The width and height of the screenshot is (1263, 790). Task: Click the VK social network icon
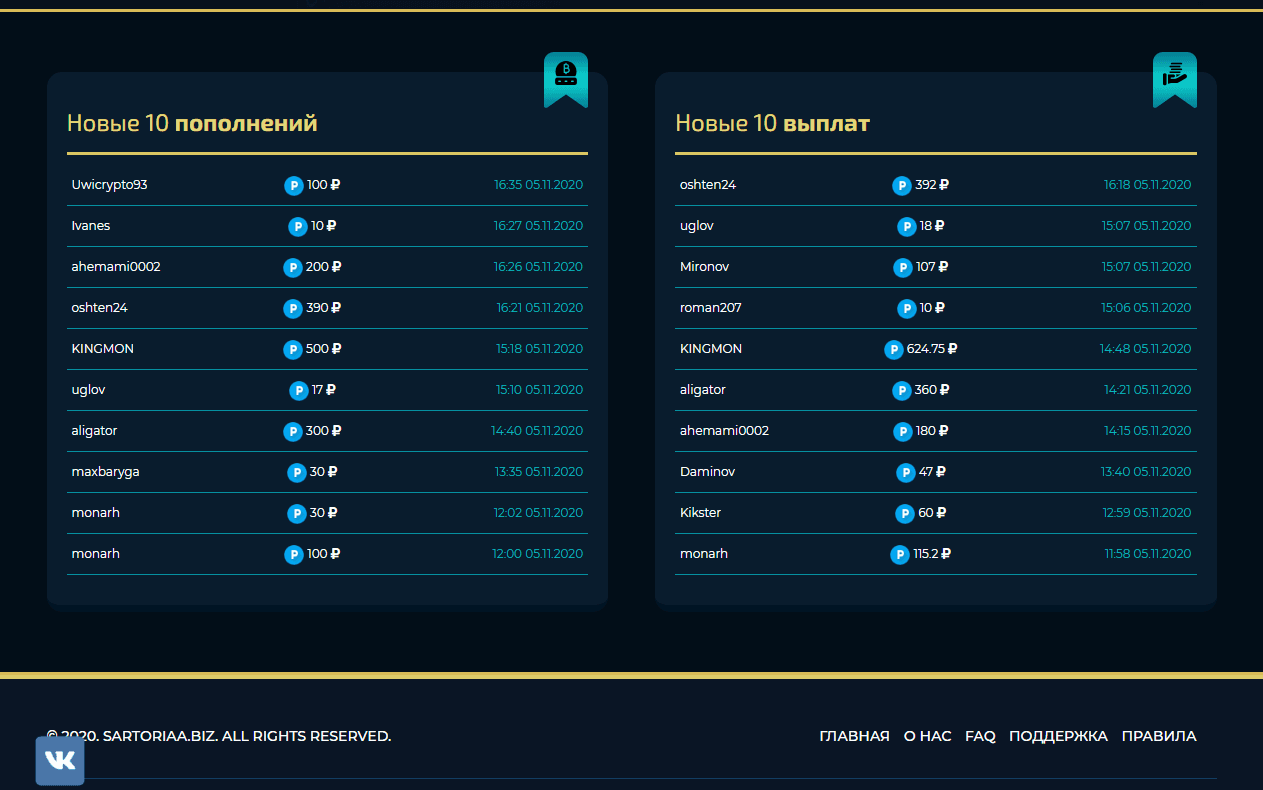click(60, 761)
